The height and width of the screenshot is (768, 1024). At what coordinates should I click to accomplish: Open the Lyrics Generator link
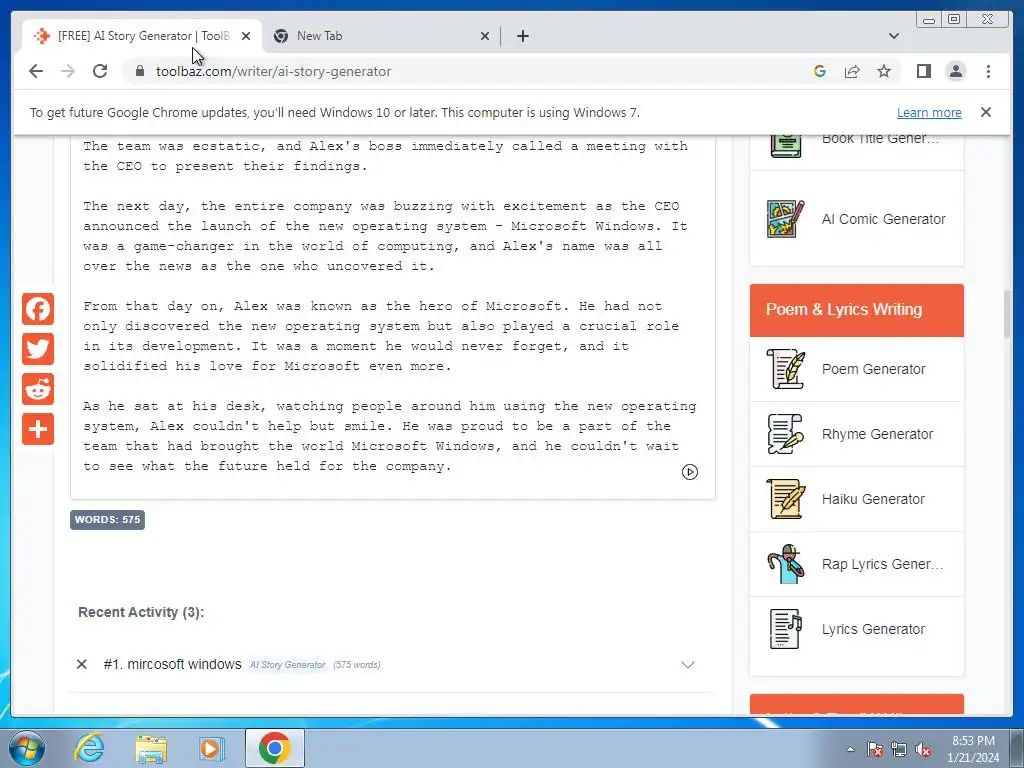point(873,629)
